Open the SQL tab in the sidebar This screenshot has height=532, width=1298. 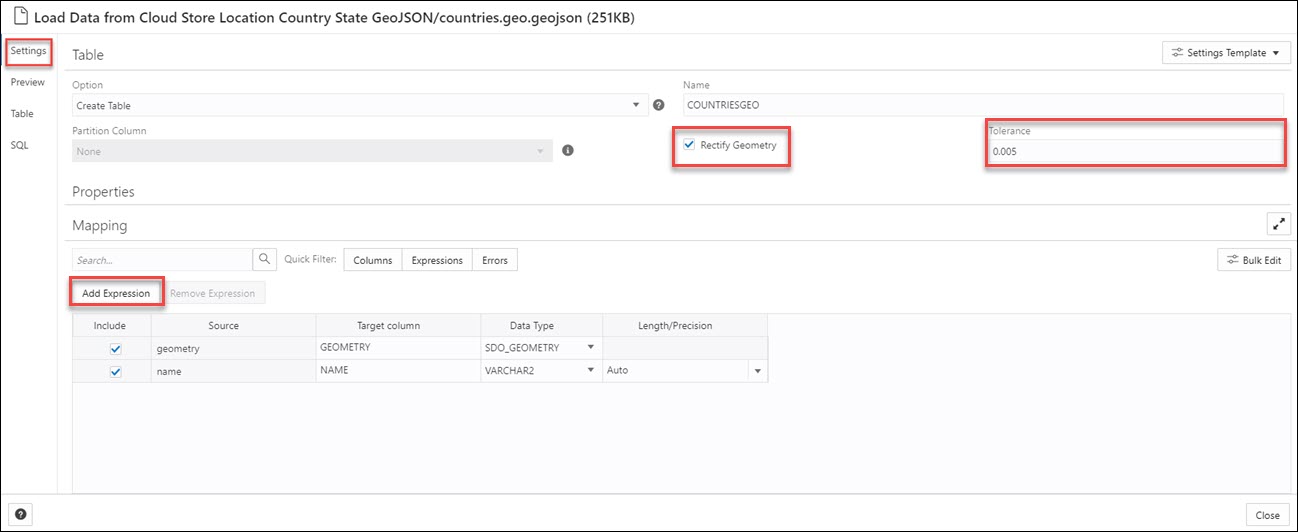[20, 145]
